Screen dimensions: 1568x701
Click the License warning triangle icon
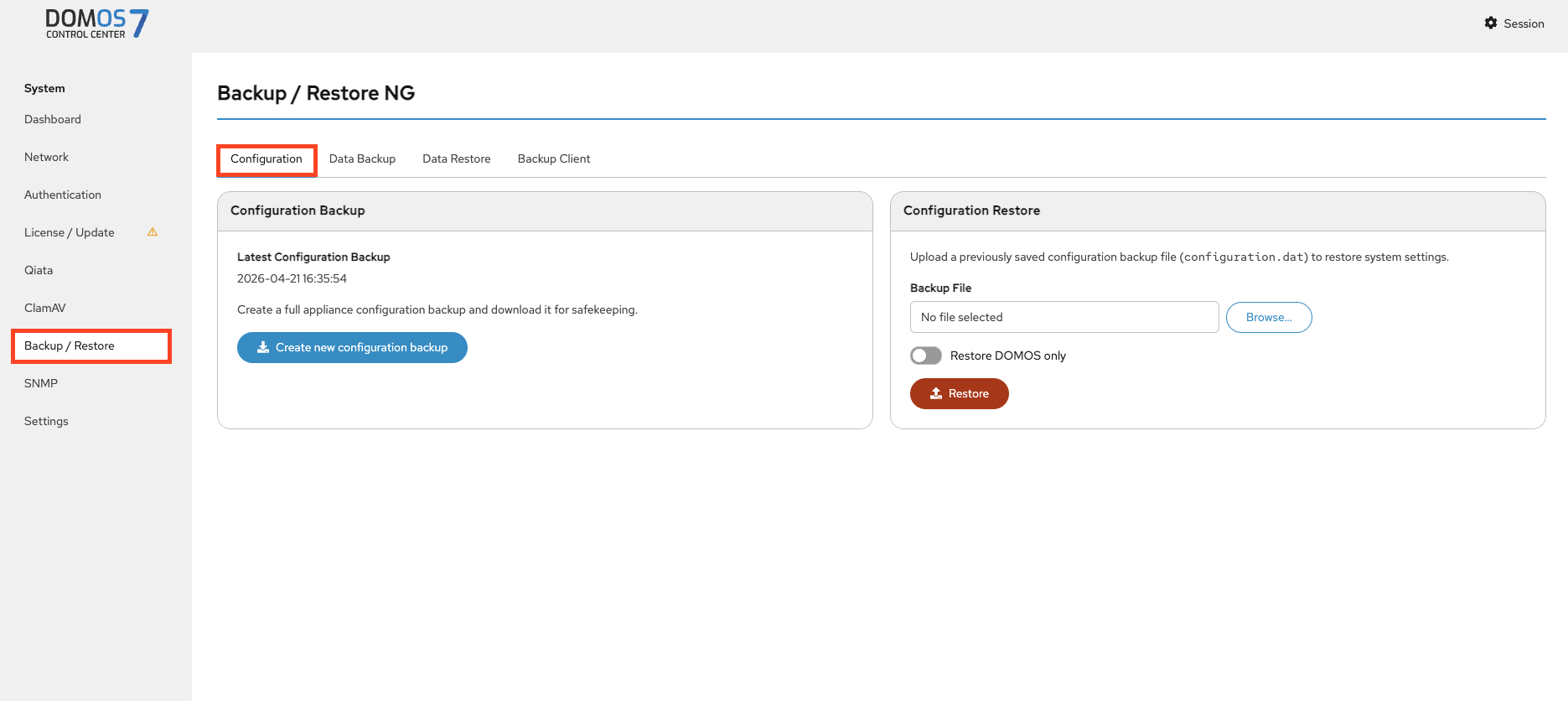point(153,232)
